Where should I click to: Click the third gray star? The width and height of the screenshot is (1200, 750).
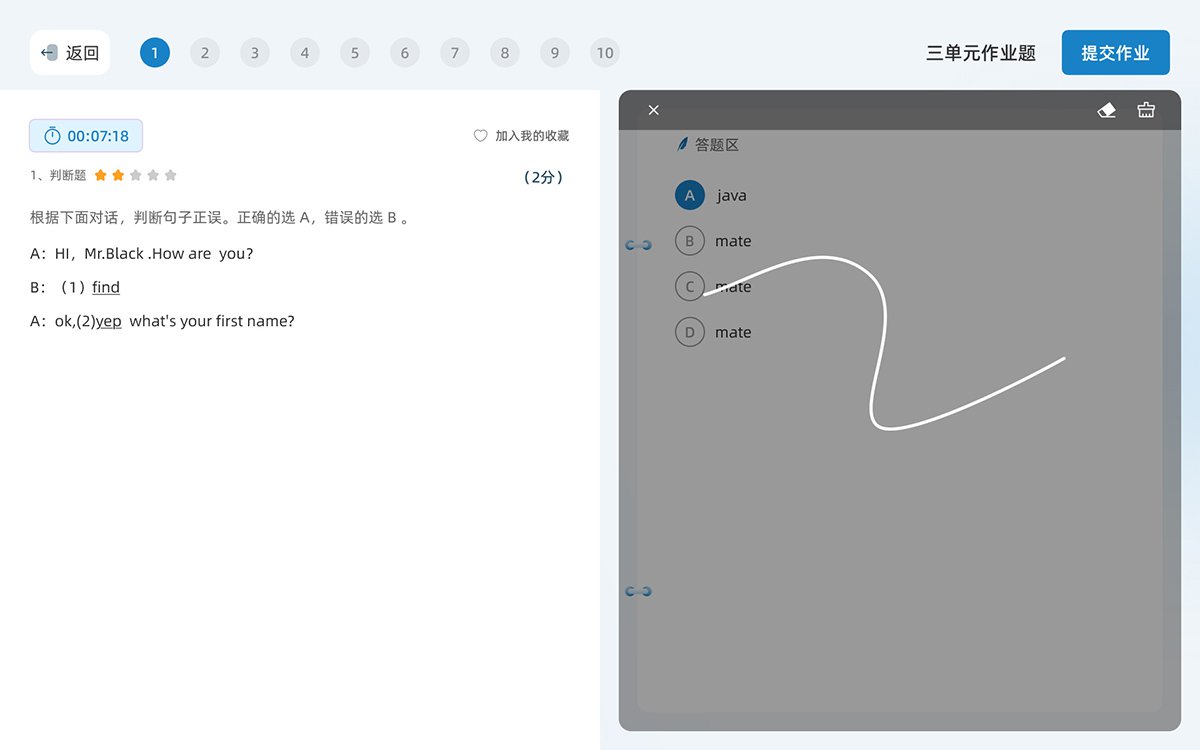click(x=136, y=175)
